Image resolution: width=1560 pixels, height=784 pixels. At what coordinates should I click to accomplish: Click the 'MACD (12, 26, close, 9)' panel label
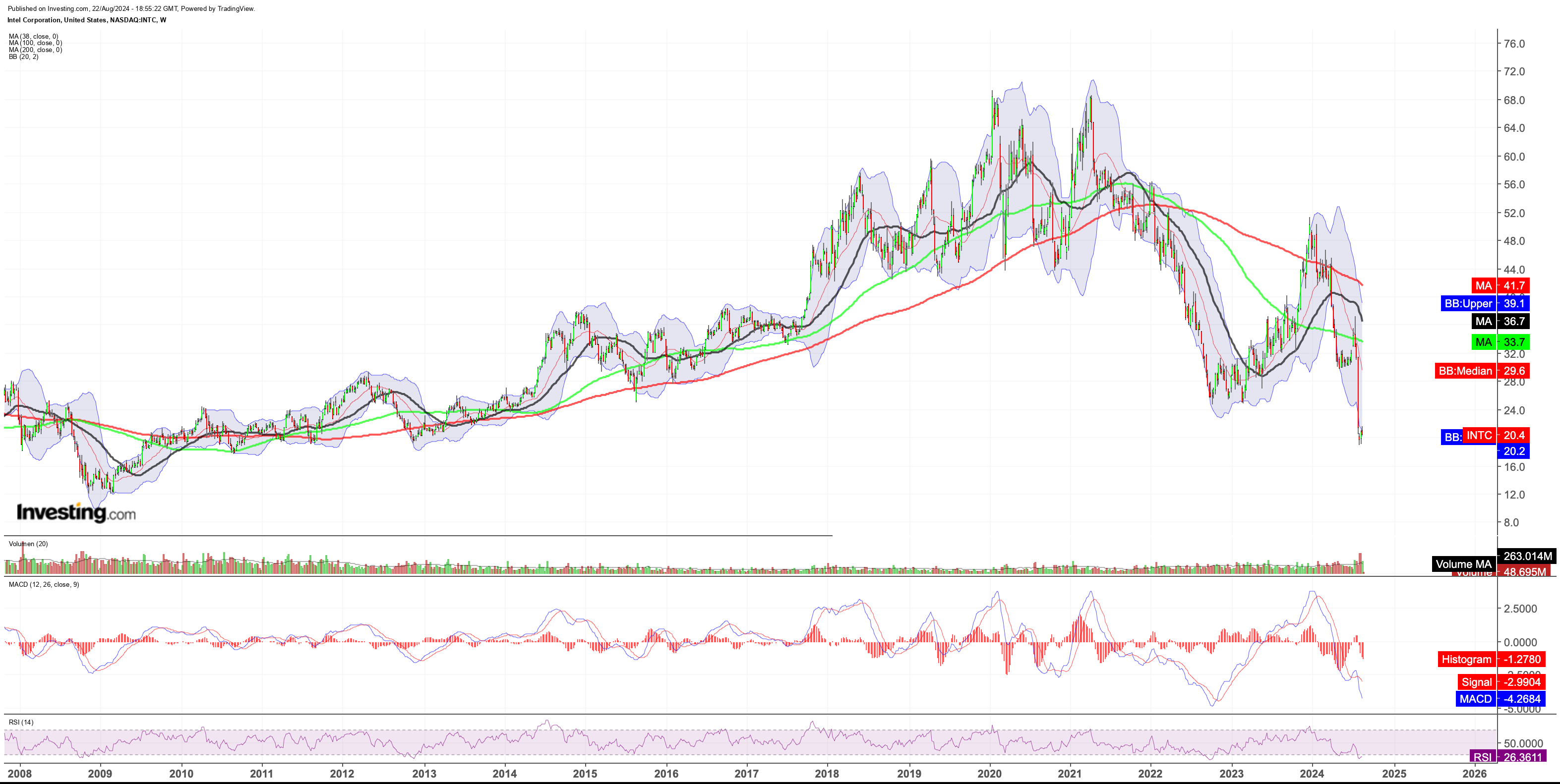pos(44,584)
